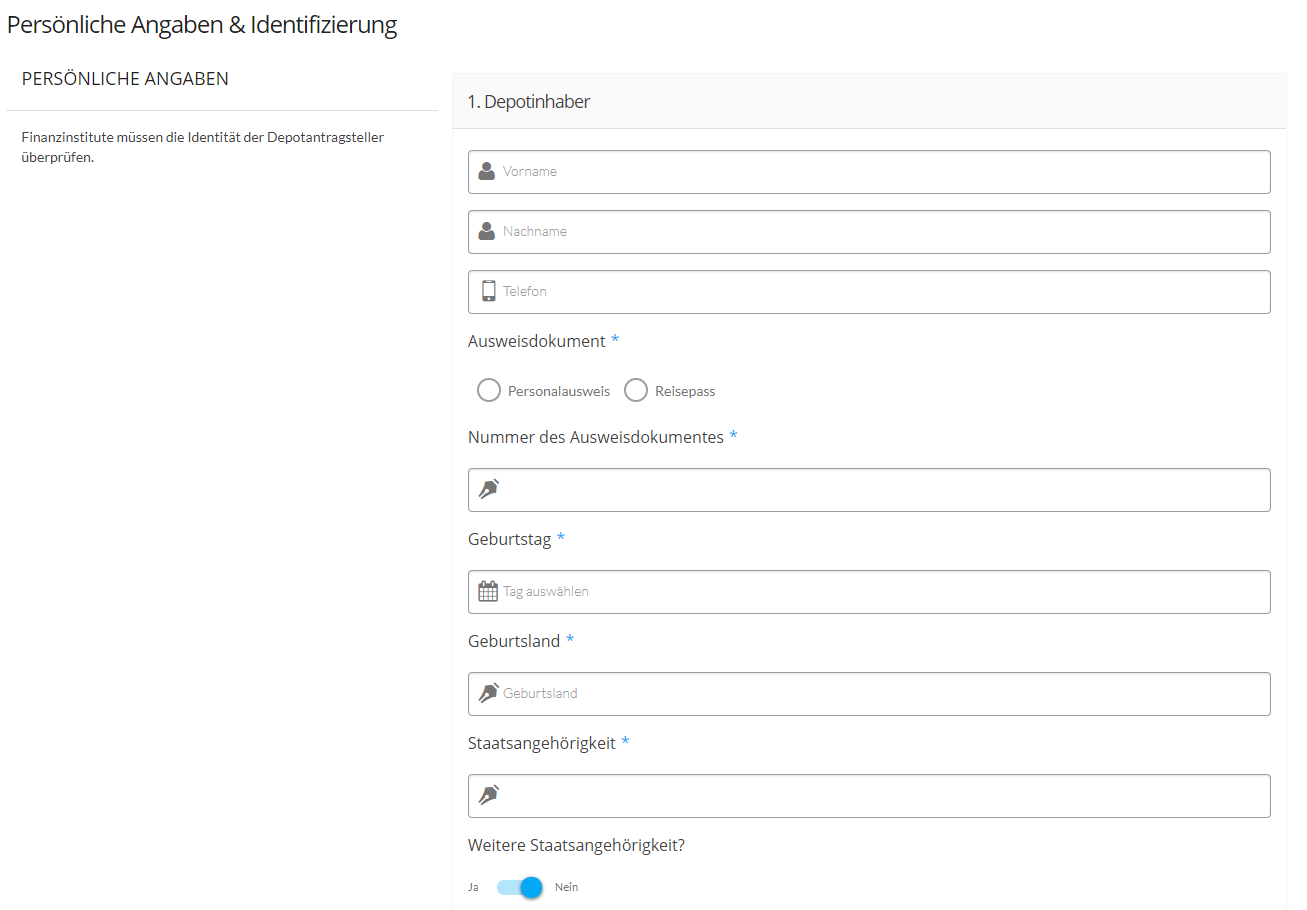This screenshot has height=910, width=1307.
Task: Select the Personalausweis radio button
Action: point(489,390)
